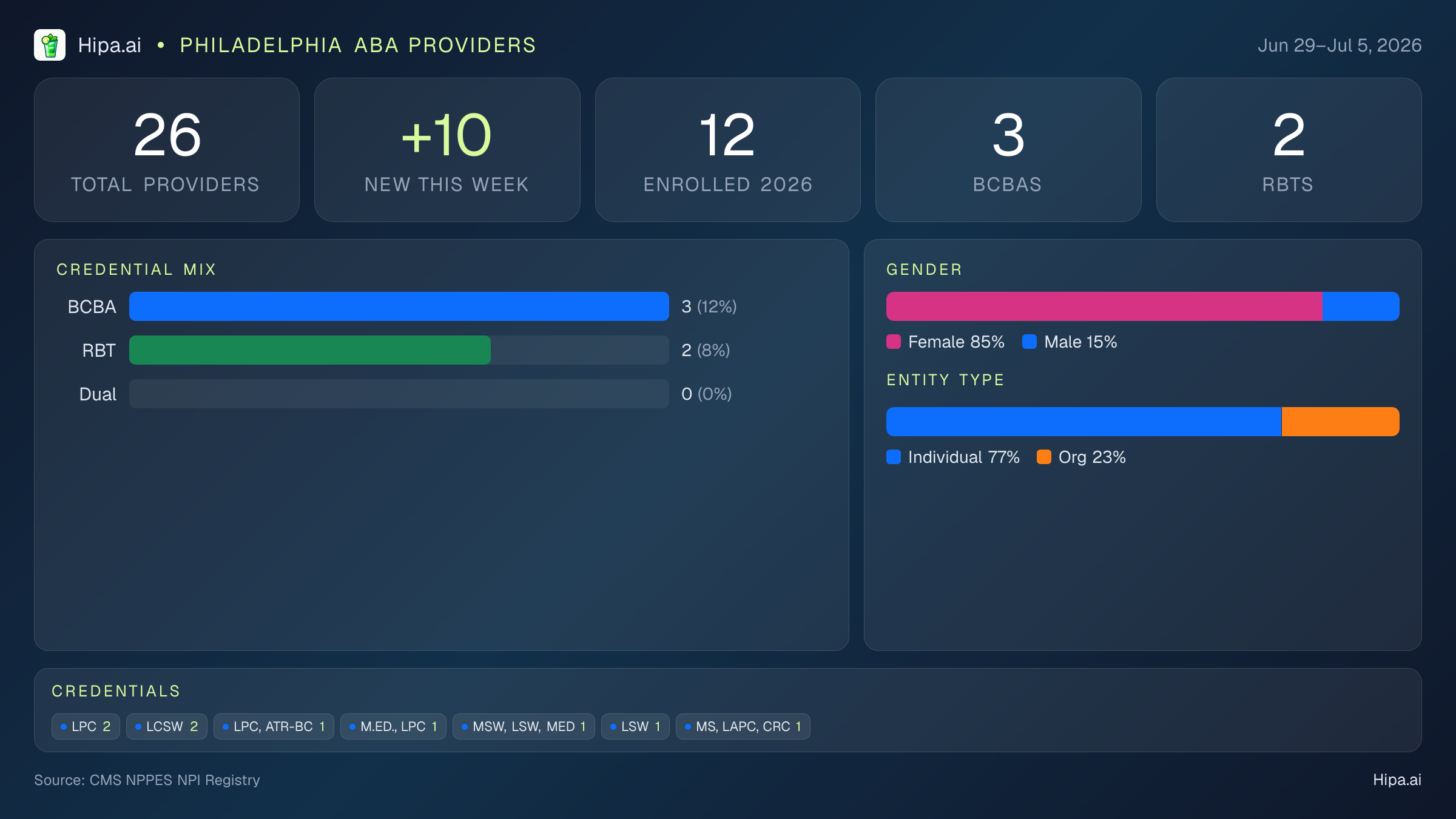Select the M.ED., LPC credential tag

pyautogui.click(x=393, y=726)
